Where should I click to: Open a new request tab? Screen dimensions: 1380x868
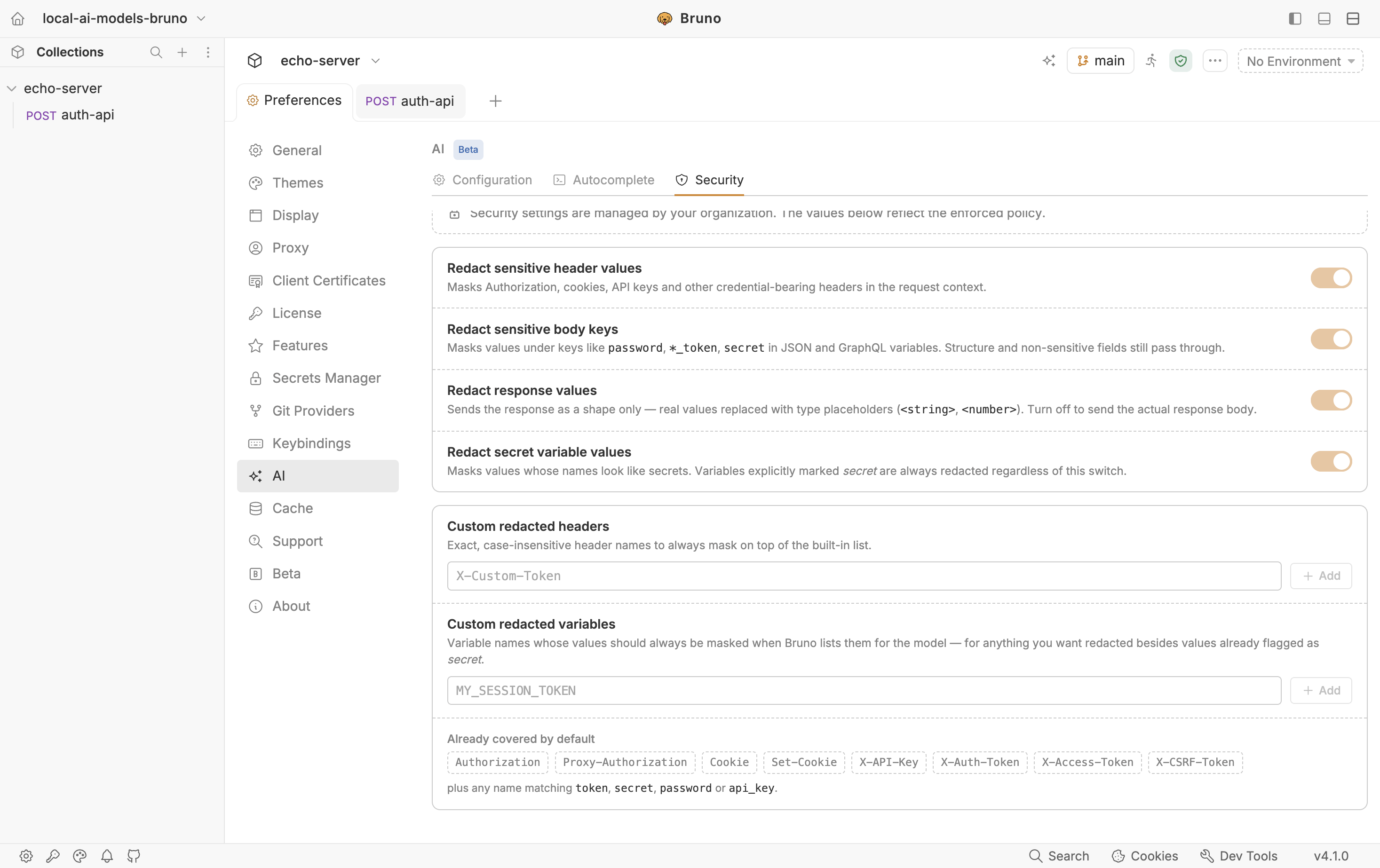click(496, 102)
